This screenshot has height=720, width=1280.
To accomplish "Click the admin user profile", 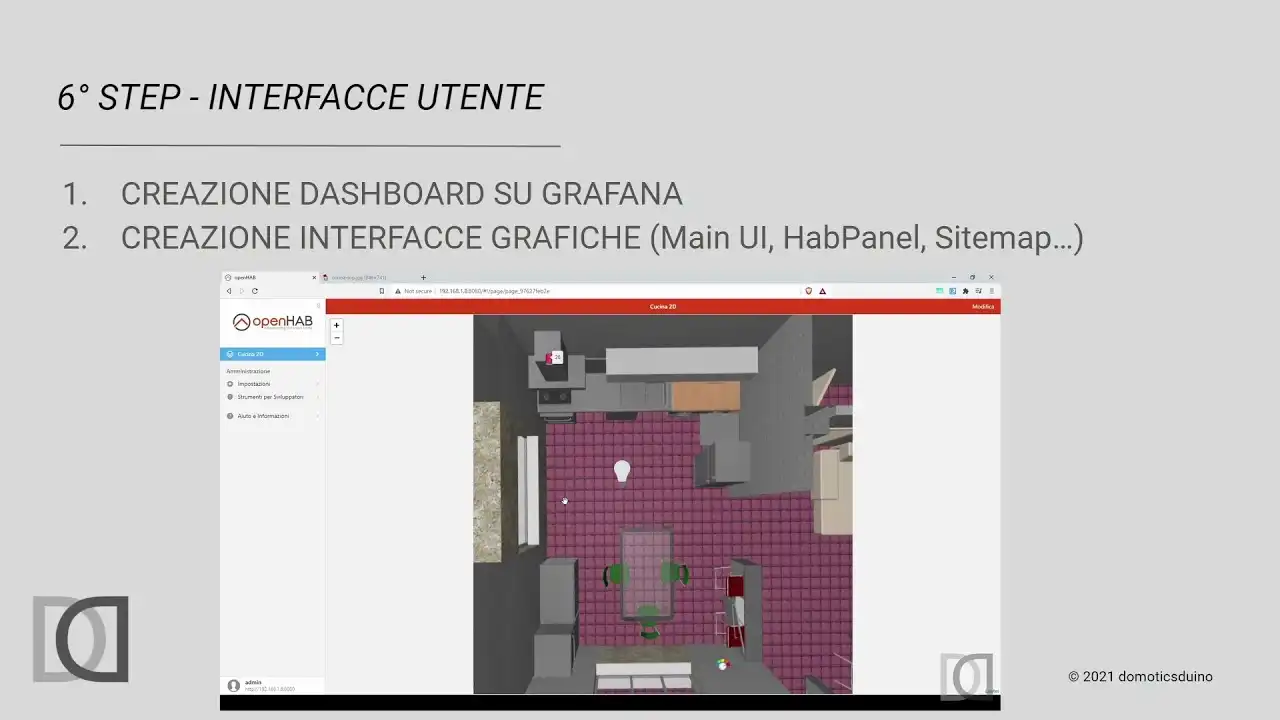I will coord(255,685).
